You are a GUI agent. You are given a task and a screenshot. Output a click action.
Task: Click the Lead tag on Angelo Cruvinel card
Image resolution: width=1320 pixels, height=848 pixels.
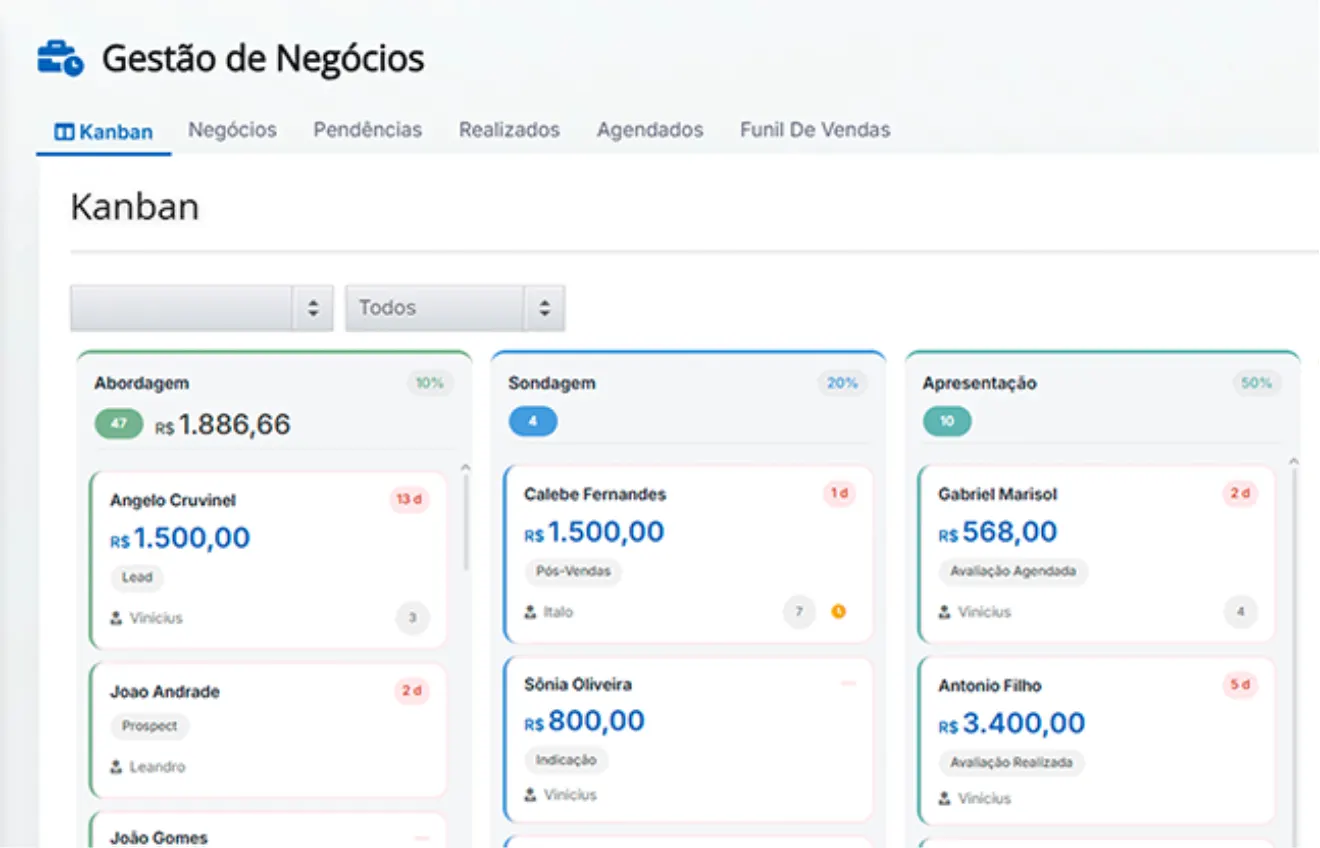click(x=137, y=577)
